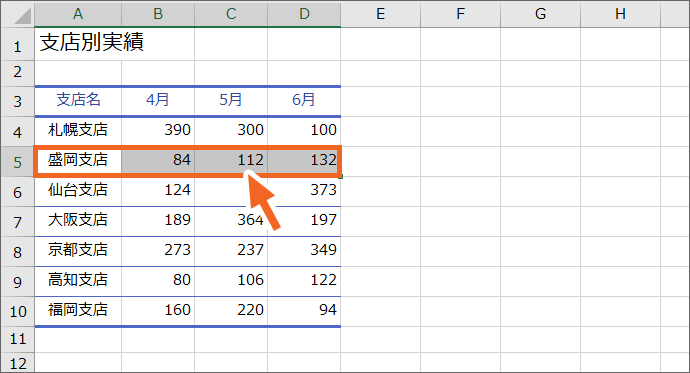Click cell with value 364
690x373 pixels.
point(231,221)
